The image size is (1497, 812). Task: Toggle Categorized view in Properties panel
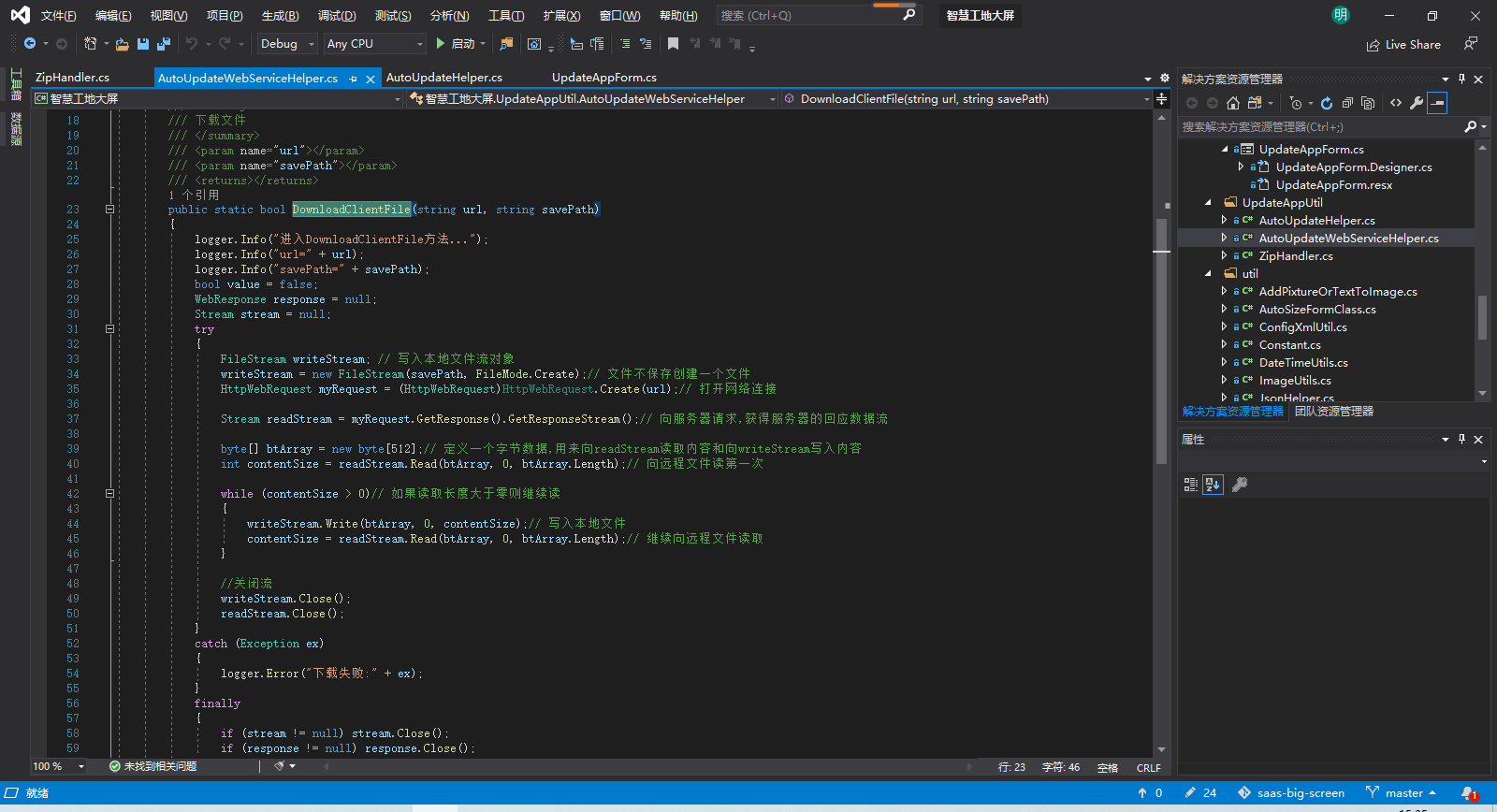(x=1191, y=485)
